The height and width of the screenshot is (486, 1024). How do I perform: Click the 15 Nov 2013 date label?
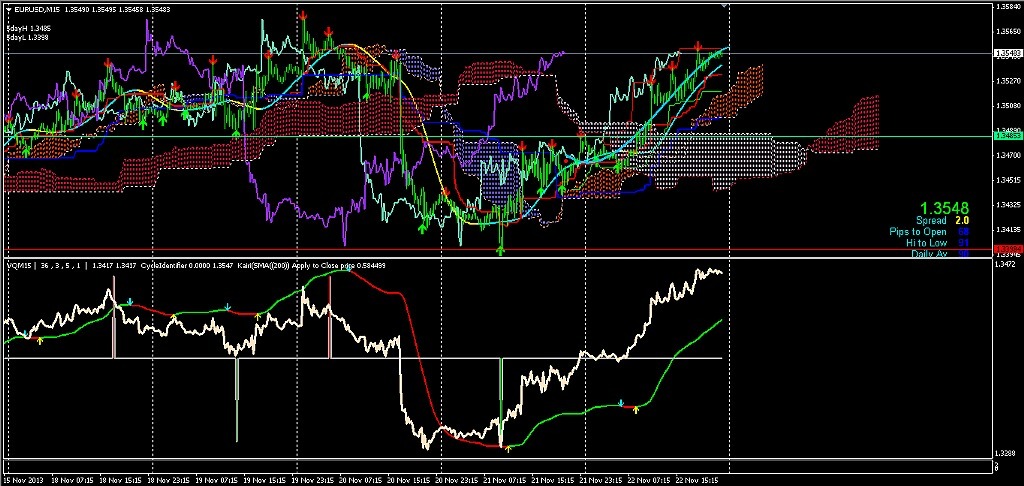(x=22, y=480)
